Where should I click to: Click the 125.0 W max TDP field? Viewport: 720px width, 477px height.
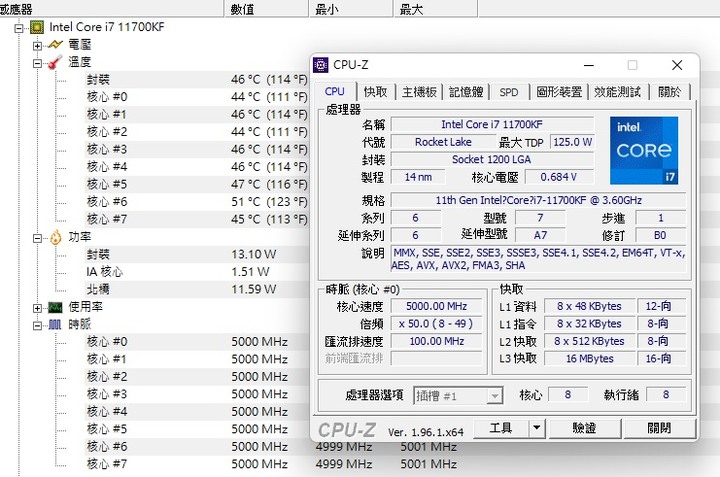[x=572, y=142]
